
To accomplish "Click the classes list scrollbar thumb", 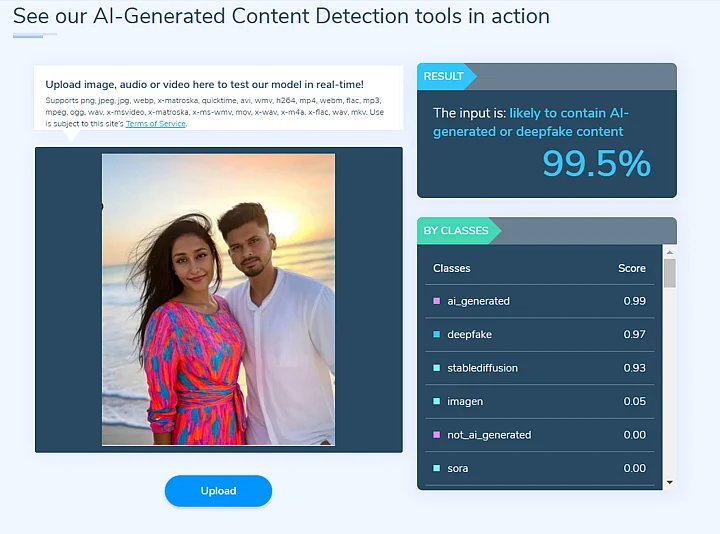I will (670, 272).
